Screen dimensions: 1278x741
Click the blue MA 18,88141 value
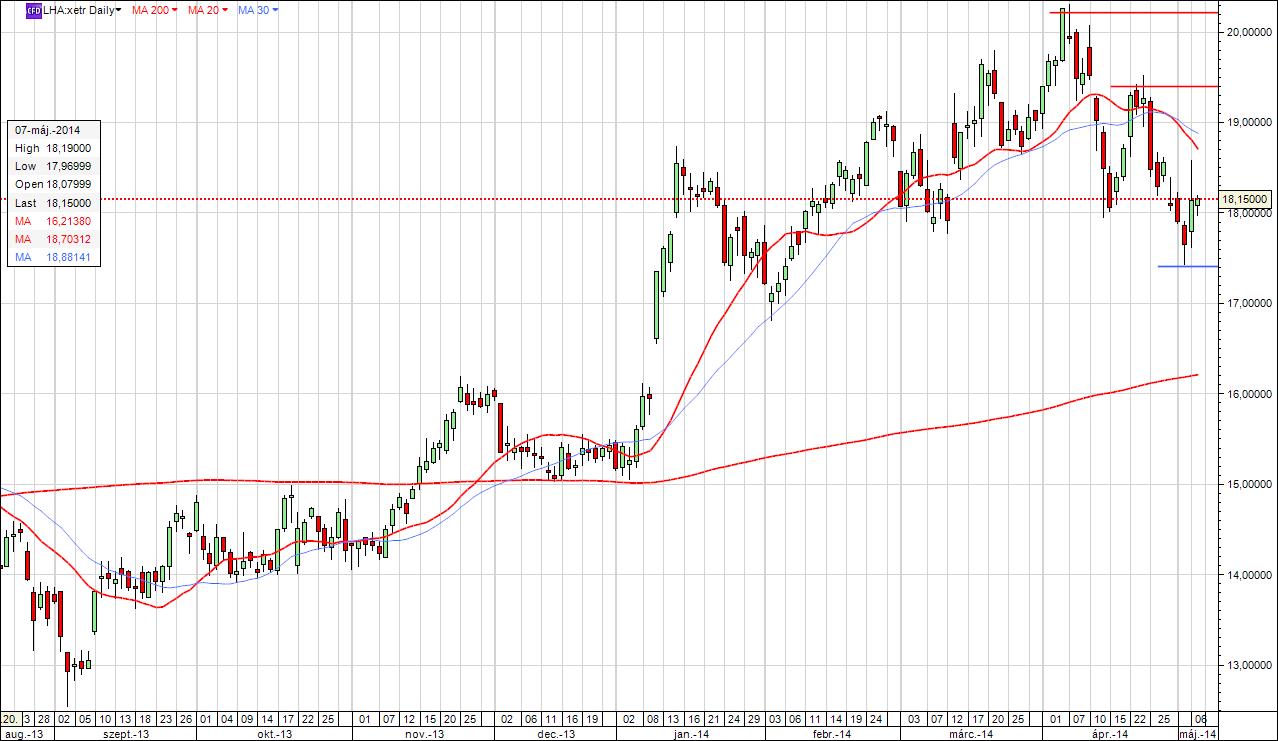pos(69,258)
